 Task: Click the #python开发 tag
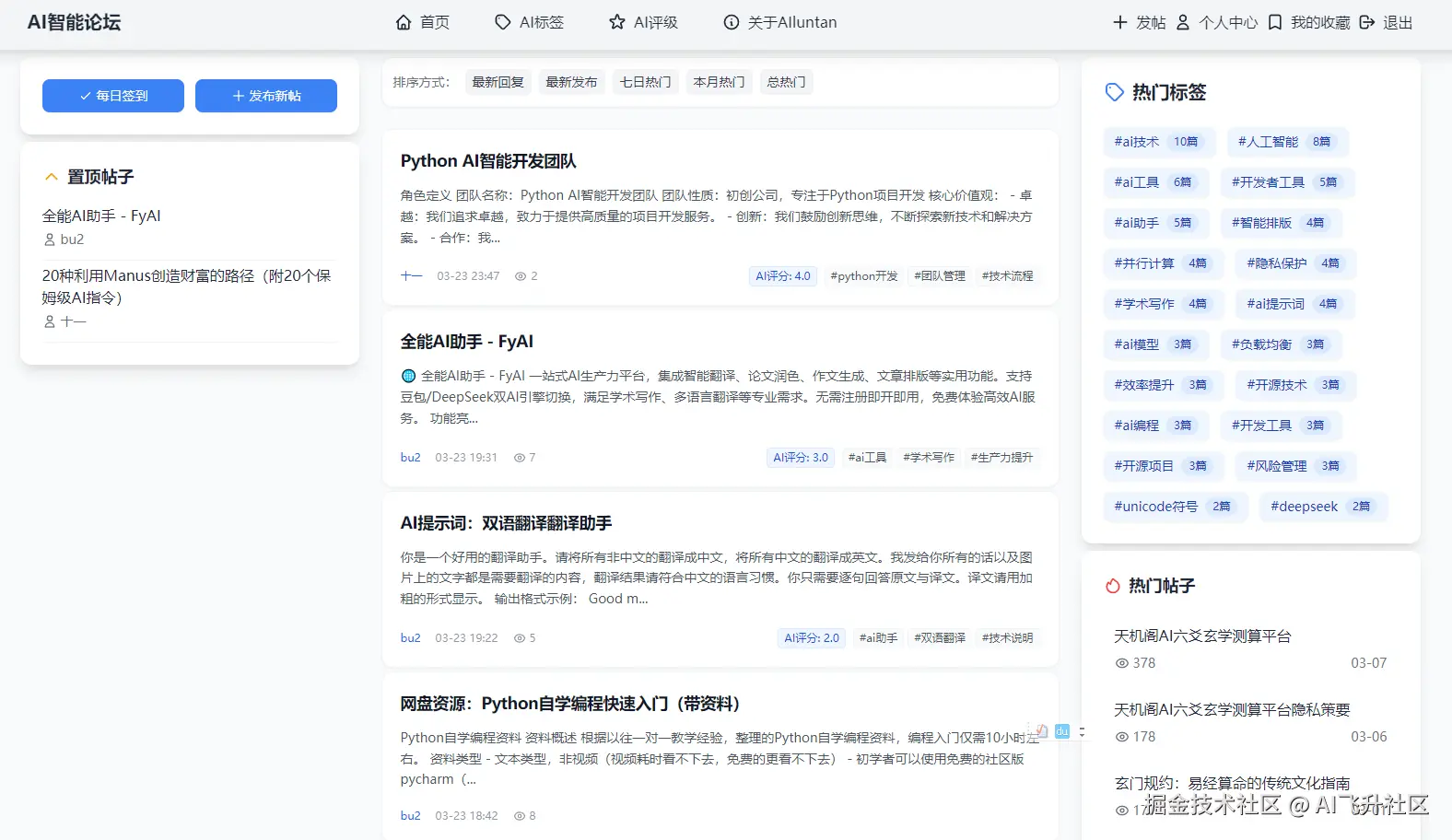tap(864, 276)
